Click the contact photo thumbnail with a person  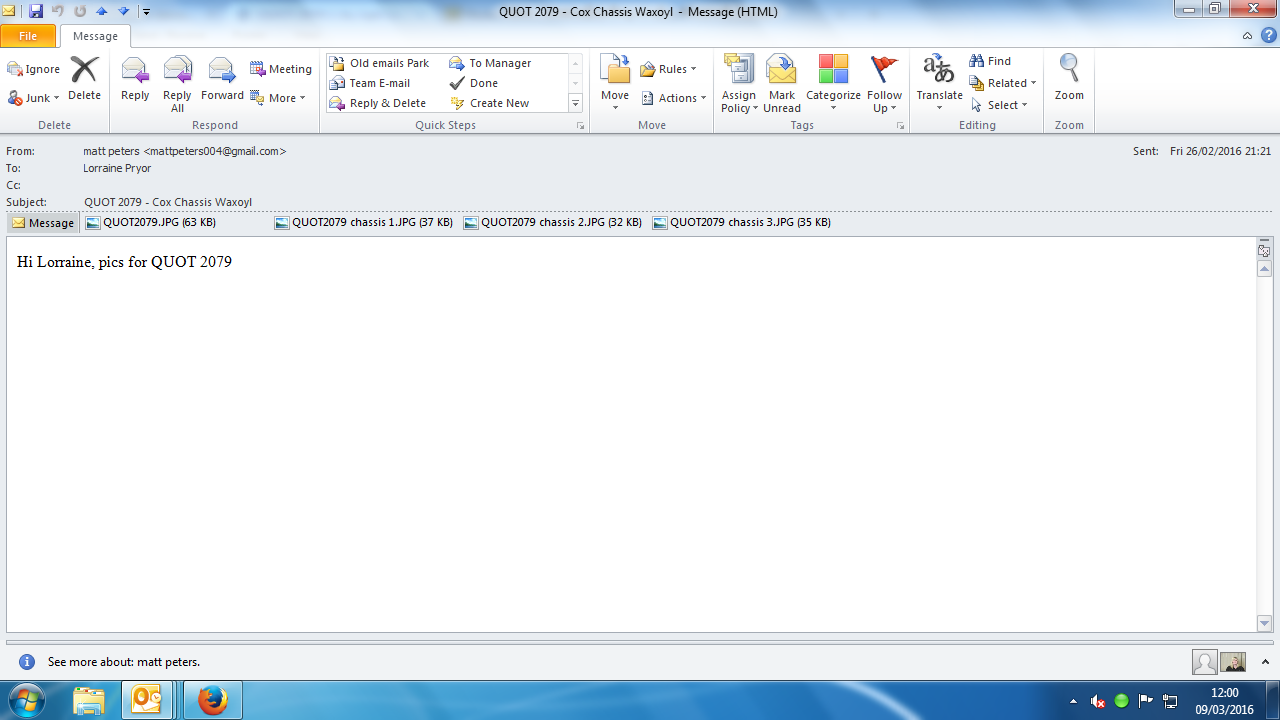(1233, 663)
